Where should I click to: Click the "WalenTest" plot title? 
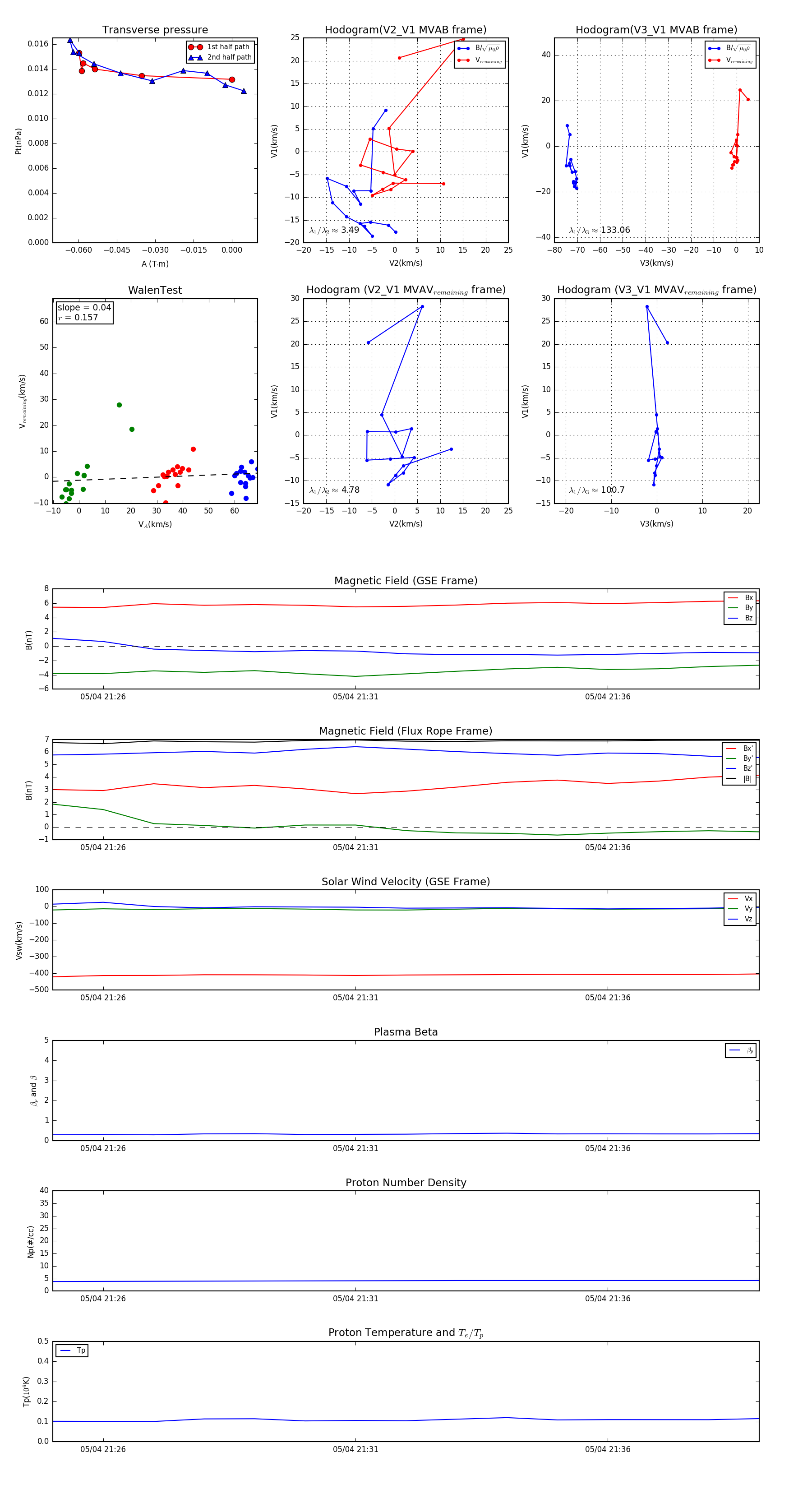pos(155,290)
